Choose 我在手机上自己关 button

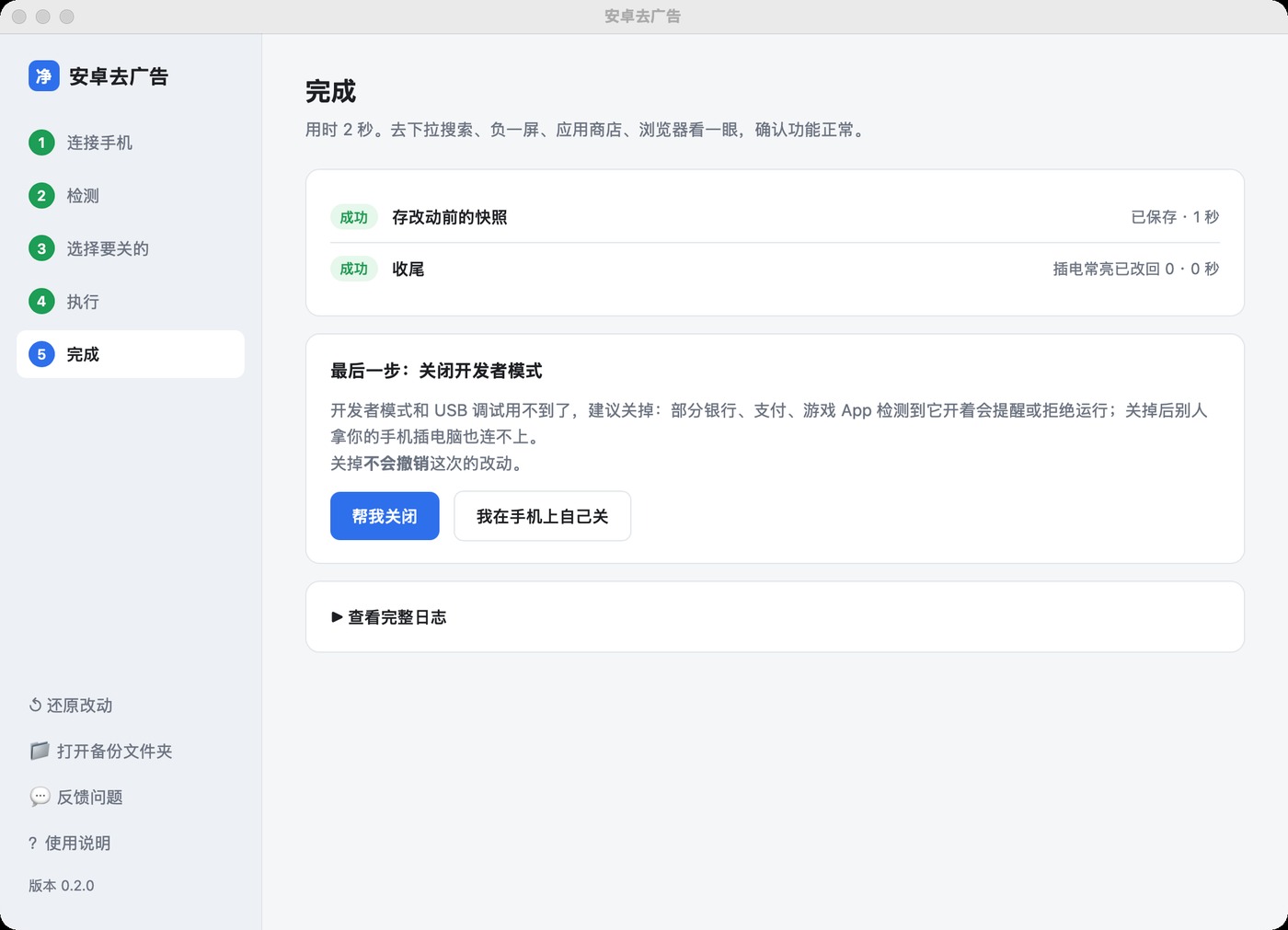(542, 516)
